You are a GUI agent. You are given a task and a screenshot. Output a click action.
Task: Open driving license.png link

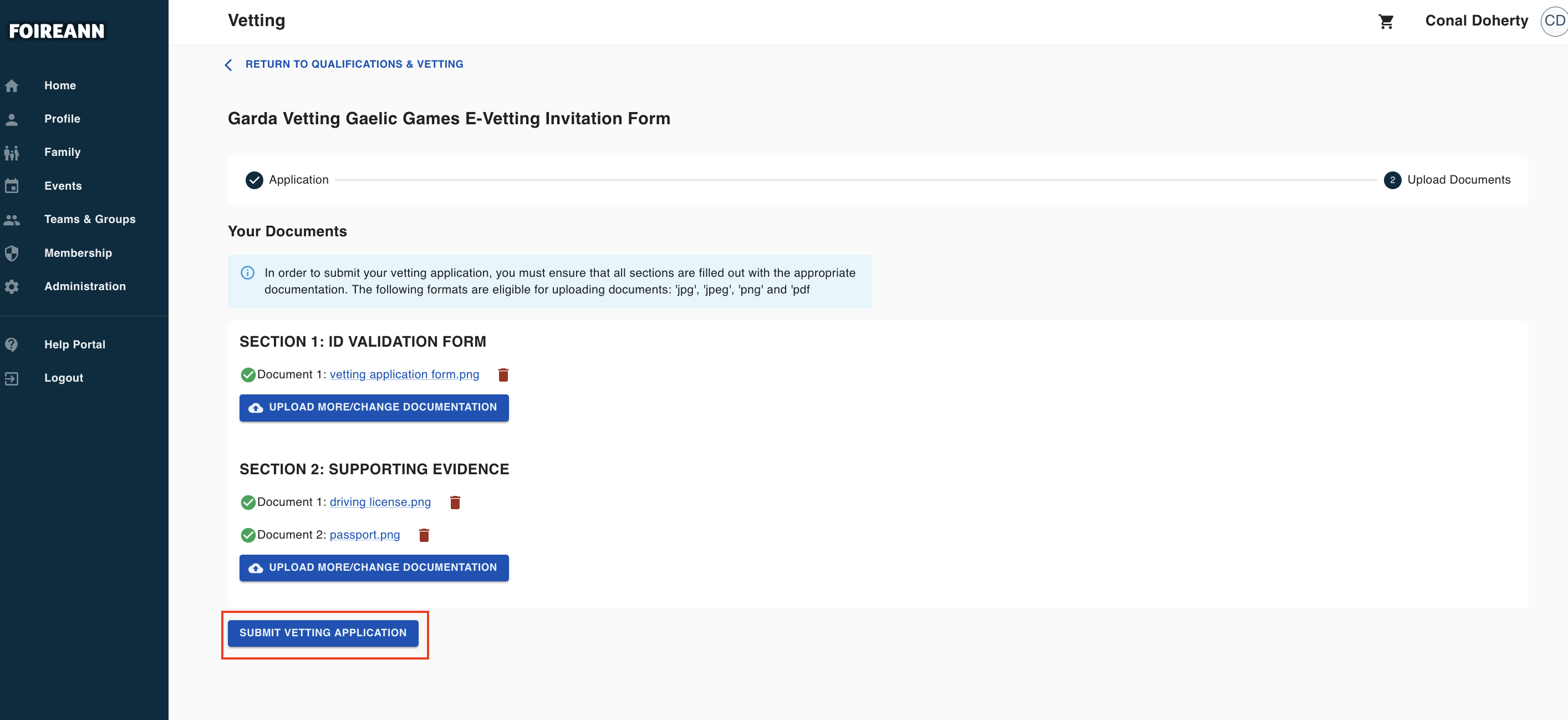coord(380,502)
